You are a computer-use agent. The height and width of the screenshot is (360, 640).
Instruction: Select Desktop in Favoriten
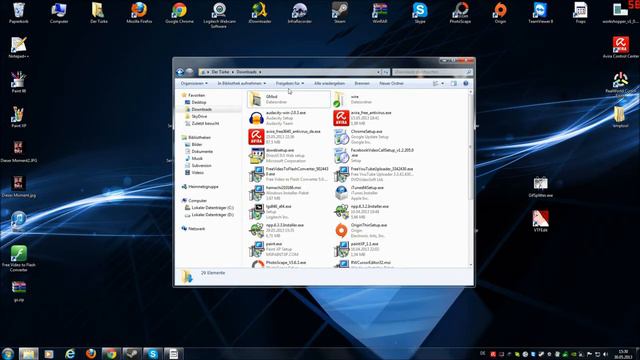tap(199, 102)
